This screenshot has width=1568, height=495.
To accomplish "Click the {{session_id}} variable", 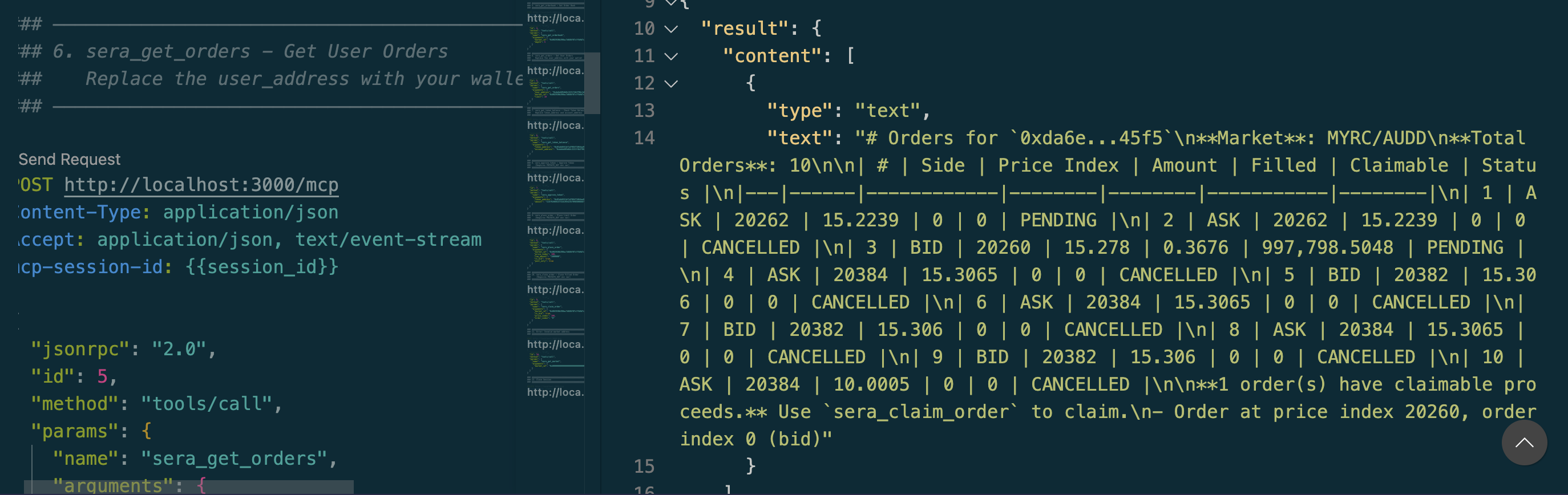I will tap(262, 267).
